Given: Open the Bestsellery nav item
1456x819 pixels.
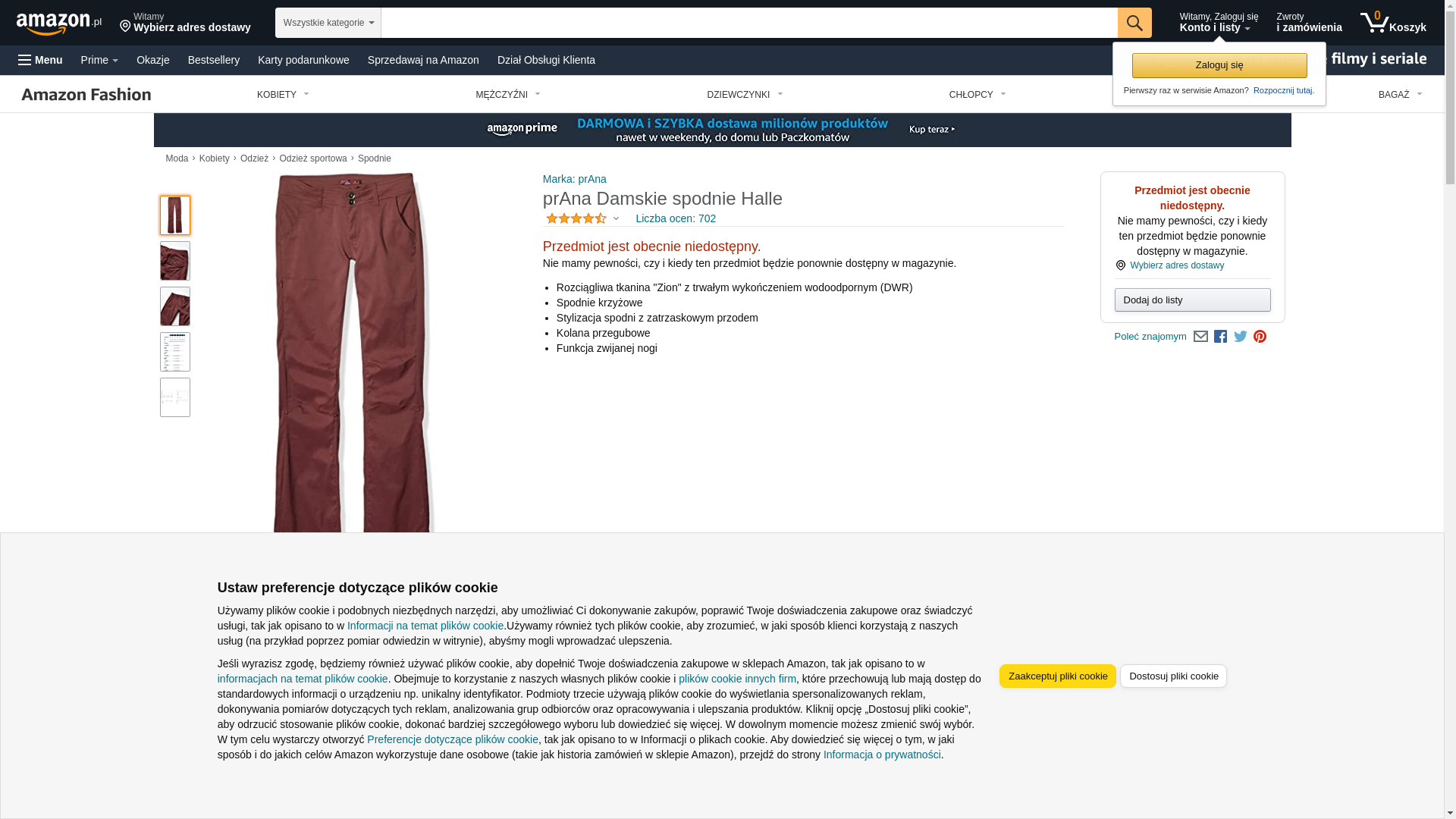Looking at the screenshot, I should [x=214, y=60].
